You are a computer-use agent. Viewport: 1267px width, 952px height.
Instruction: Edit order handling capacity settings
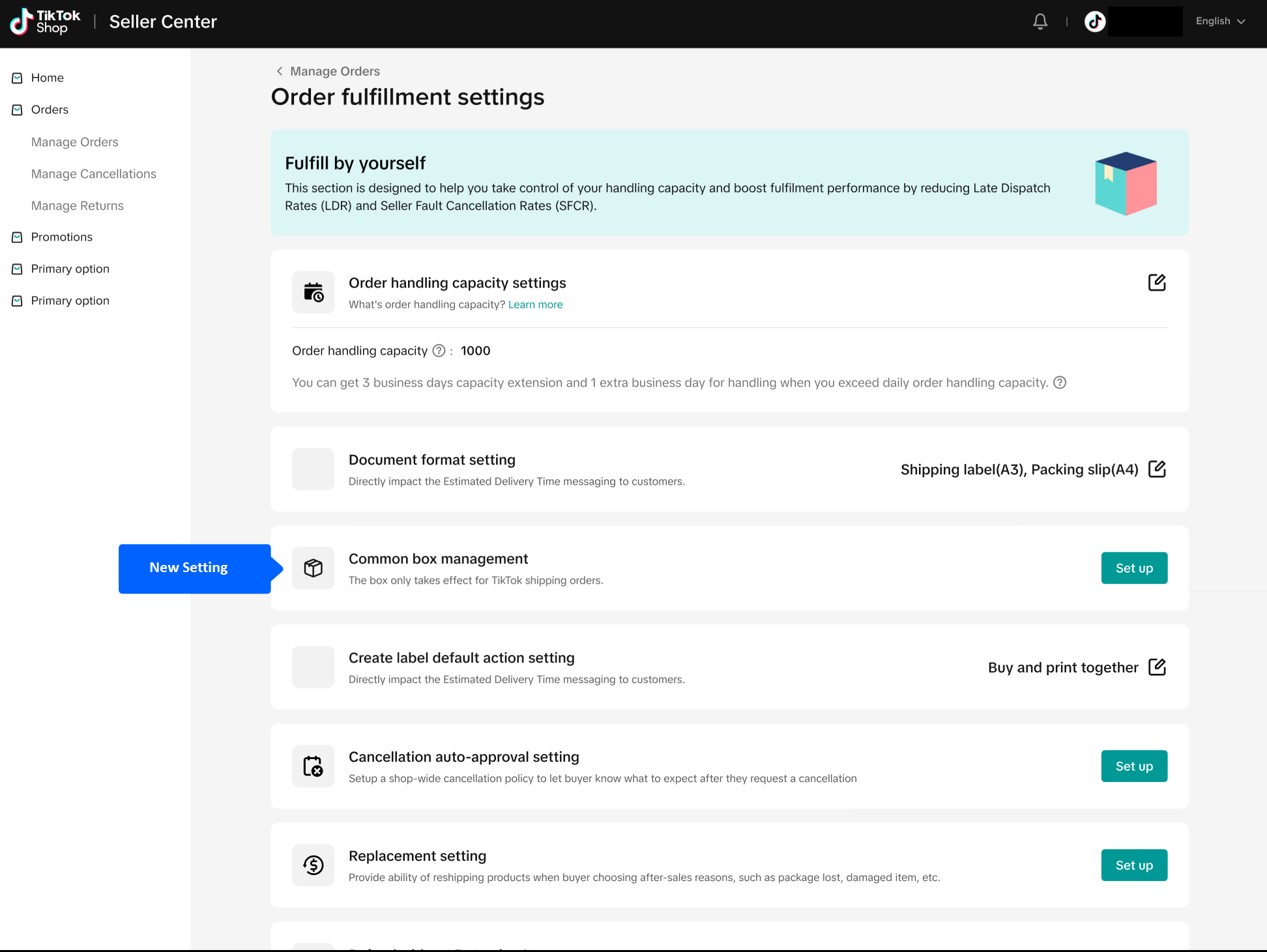point(1157,282)
